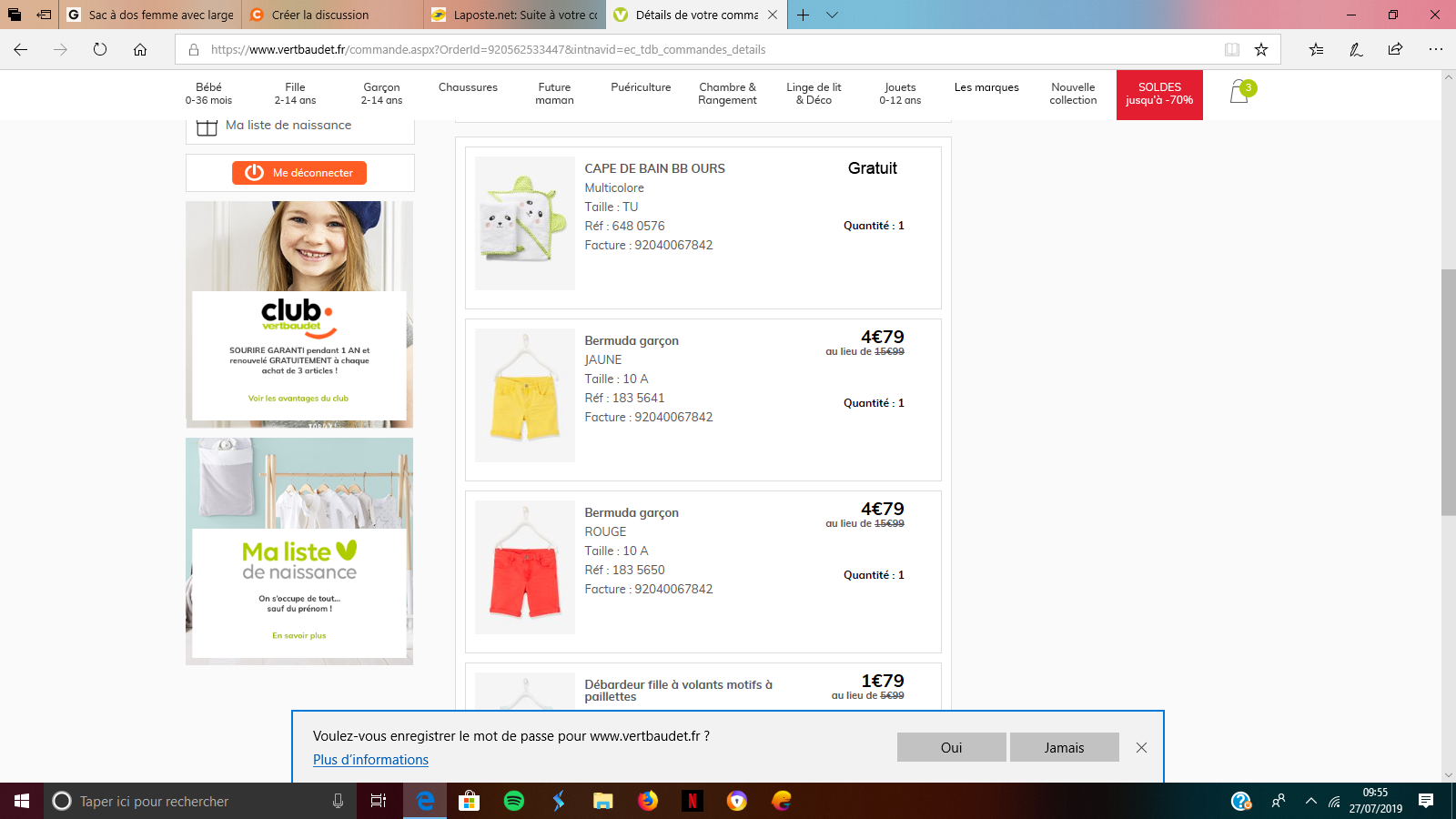Image resolution: width=1456 pixels, height=819 pixels.
Task: Click the browser refresh icon
Action: pos(100,49)
